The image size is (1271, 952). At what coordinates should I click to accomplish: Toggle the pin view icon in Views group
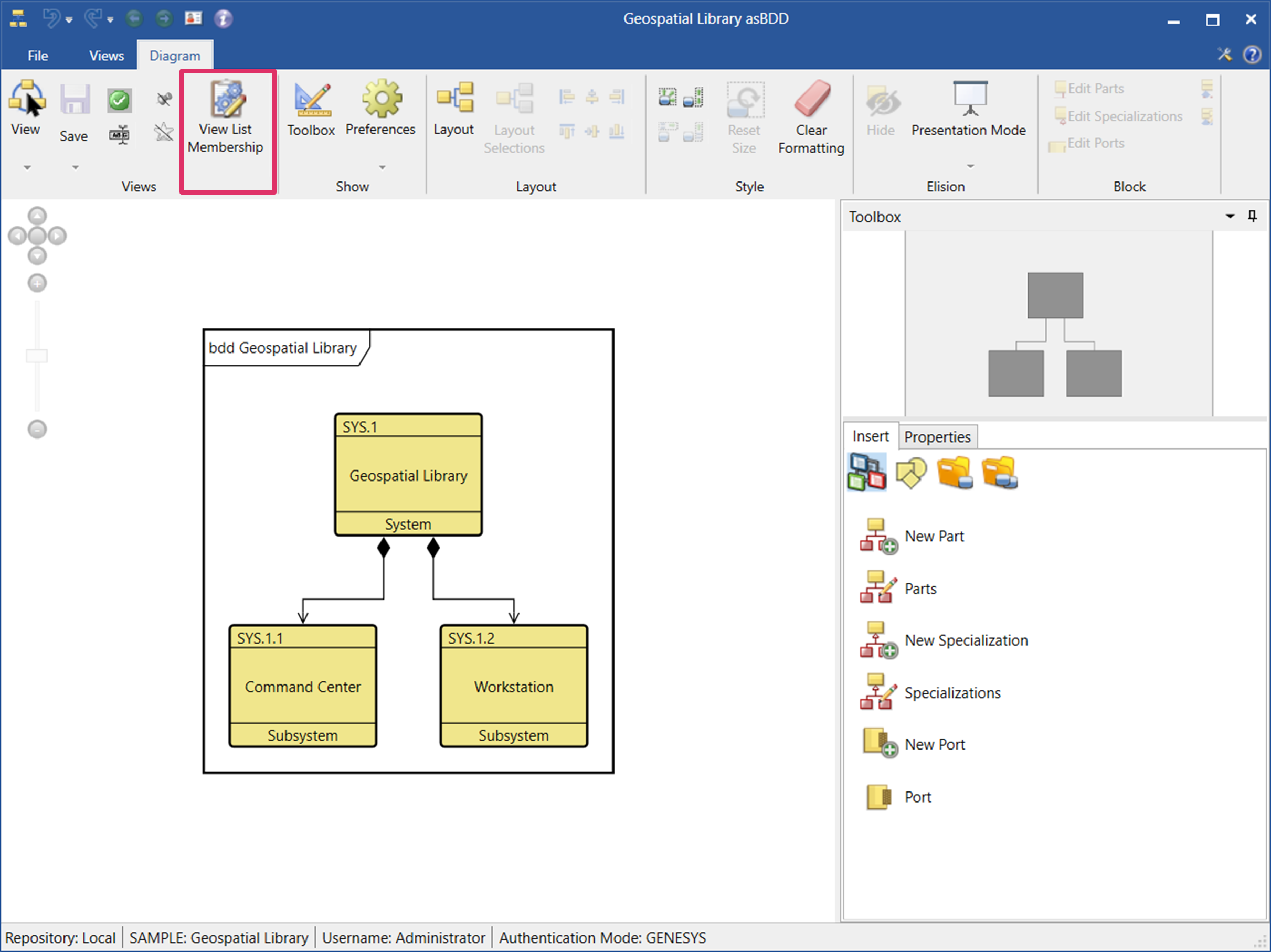click(x=164, y=100)
